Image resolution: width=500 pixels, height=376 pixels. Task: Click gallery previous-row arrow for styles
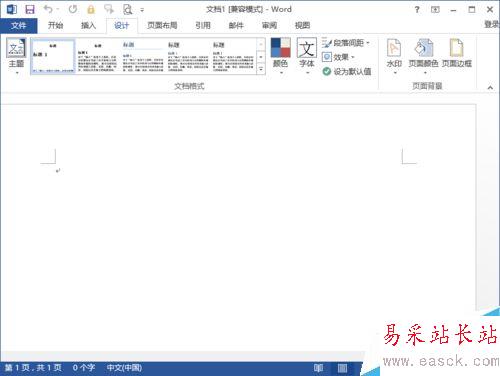(261, 44)
